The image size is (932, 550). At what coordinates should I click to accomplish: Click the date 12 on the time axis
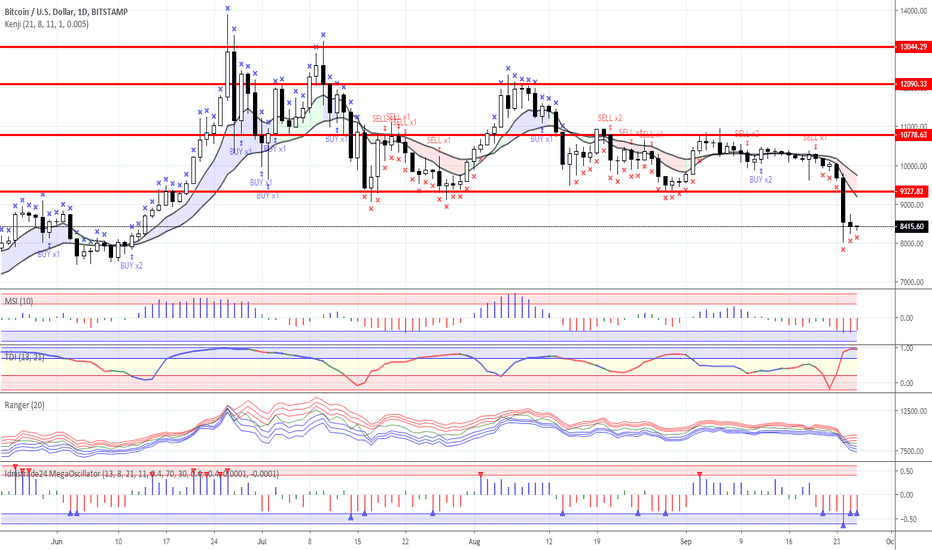click(549, 542)
